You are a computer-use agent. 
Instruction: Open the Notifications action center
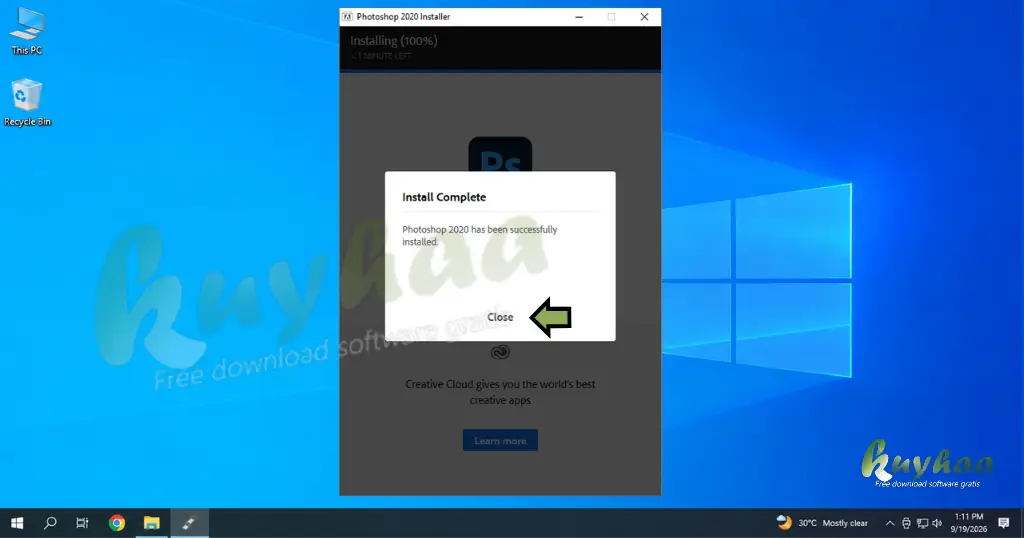[x=1004, y=523]
